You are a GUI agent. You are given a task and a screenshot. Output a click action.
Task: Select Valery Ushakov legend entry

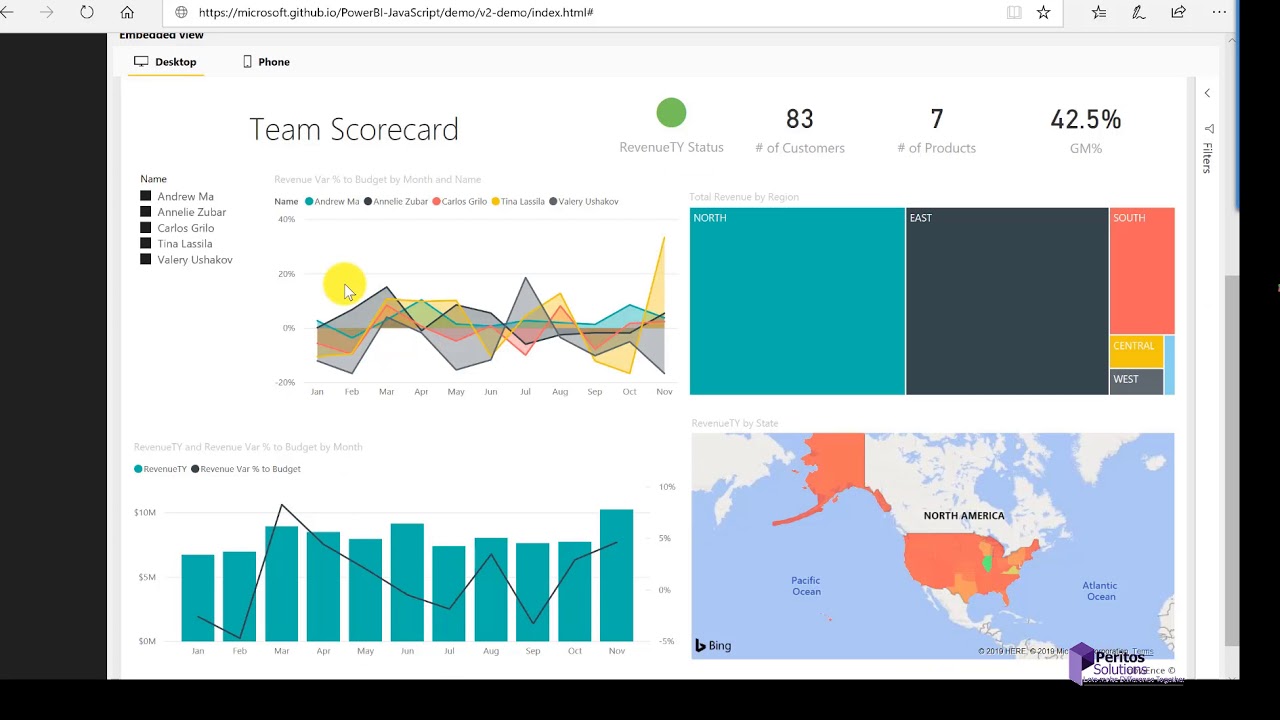coord(584,202)
